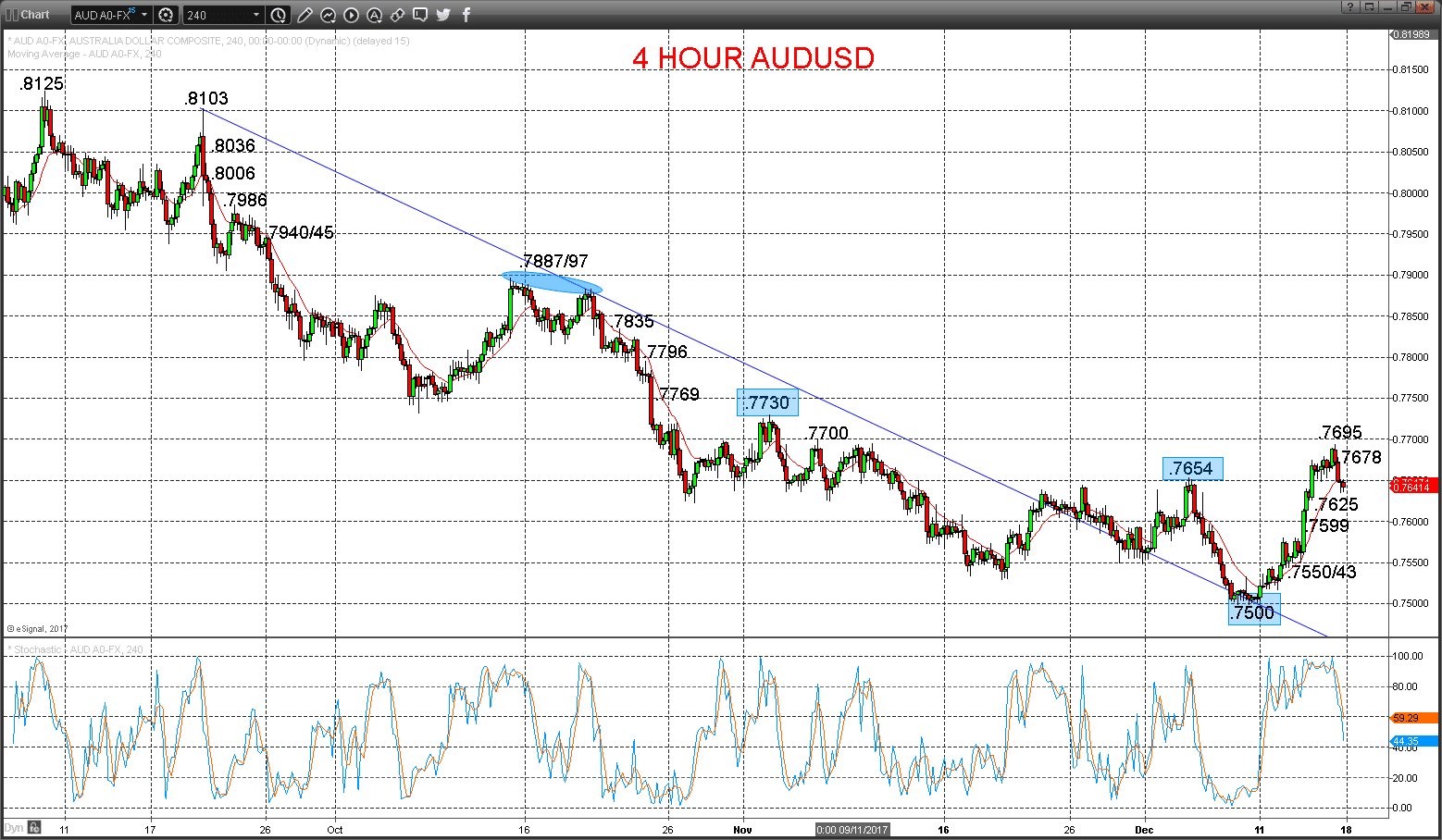
Task: Click the help question mark button
Action: (1350, 7)
